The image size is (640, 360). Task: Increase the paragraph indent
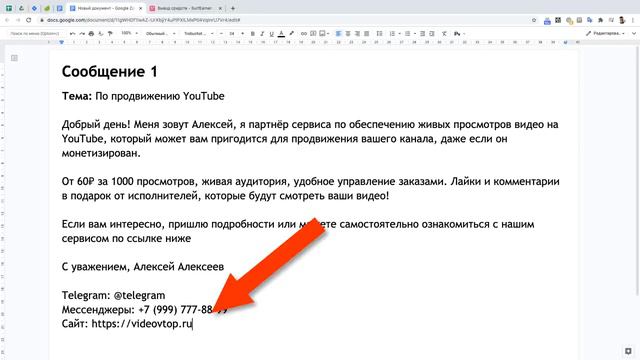432,33
